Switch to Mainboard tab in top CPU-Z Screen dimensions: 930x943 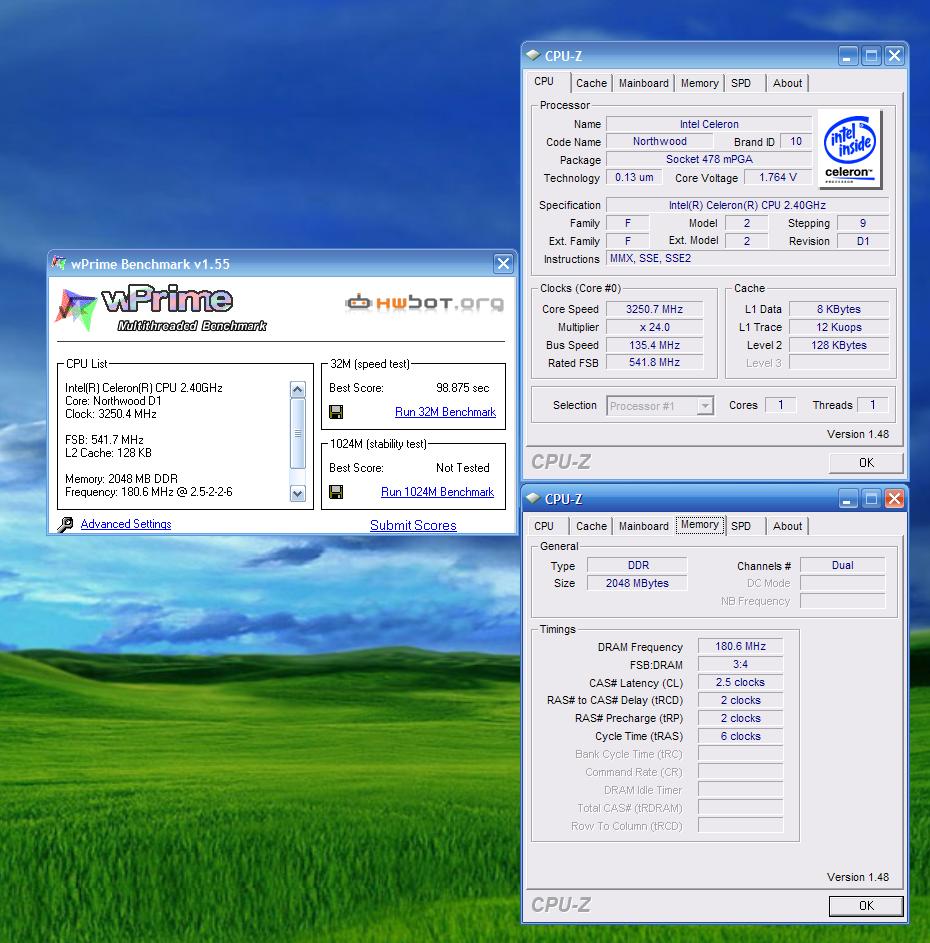(644, 83)
